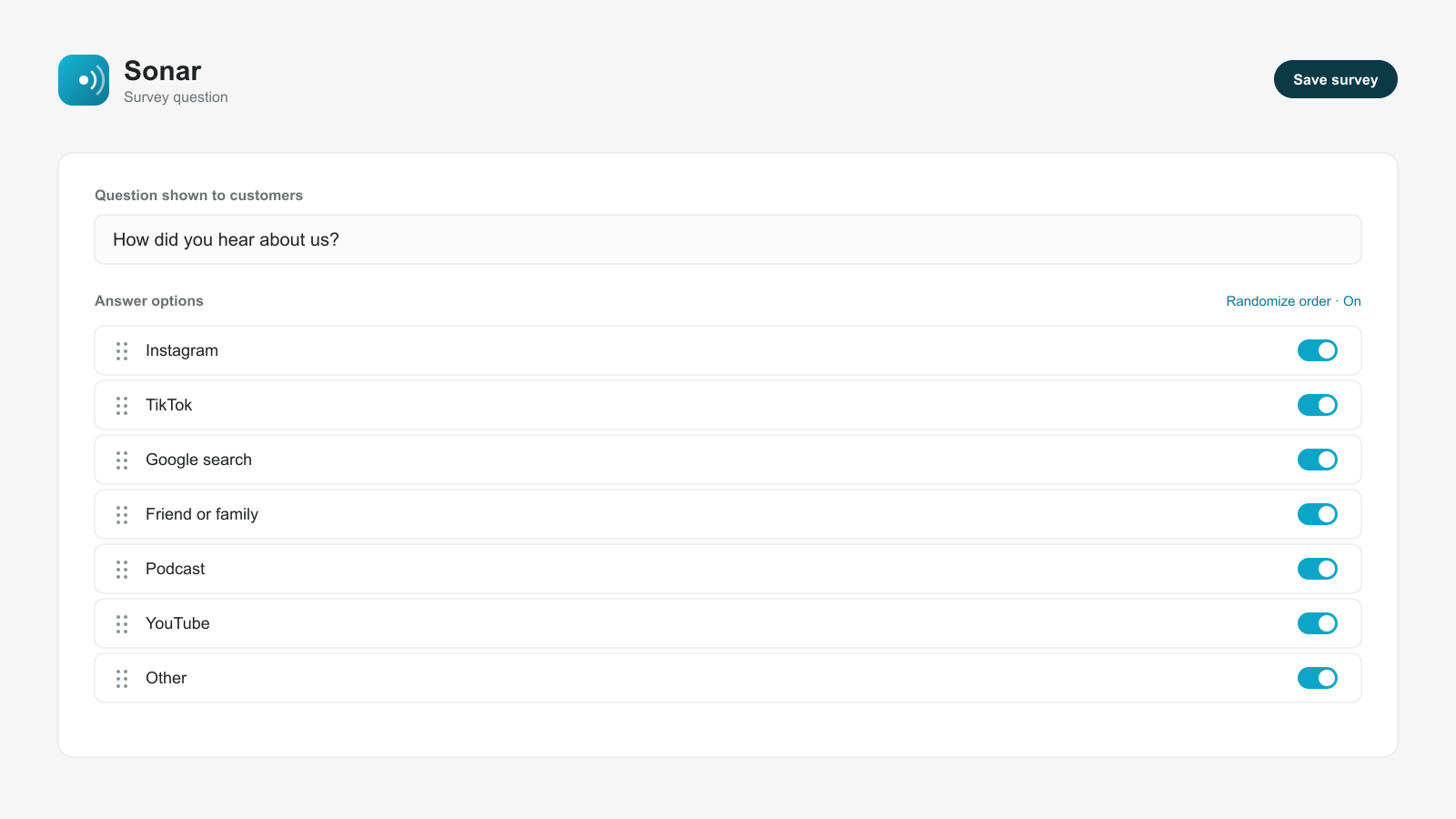
Task: Click the Sonar app logo icon
Action: [84, 80]
